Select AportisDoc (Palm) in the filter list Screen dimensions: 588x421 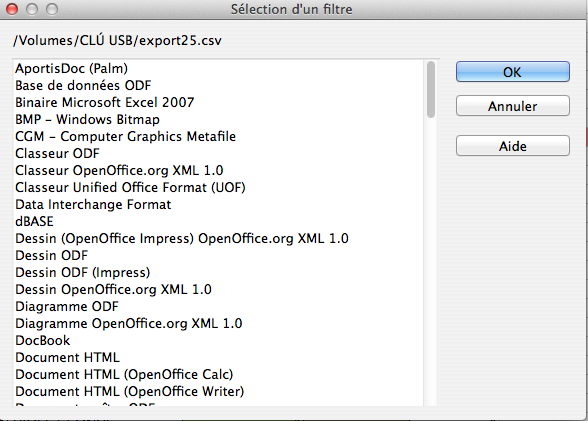[x=71, y=69]
